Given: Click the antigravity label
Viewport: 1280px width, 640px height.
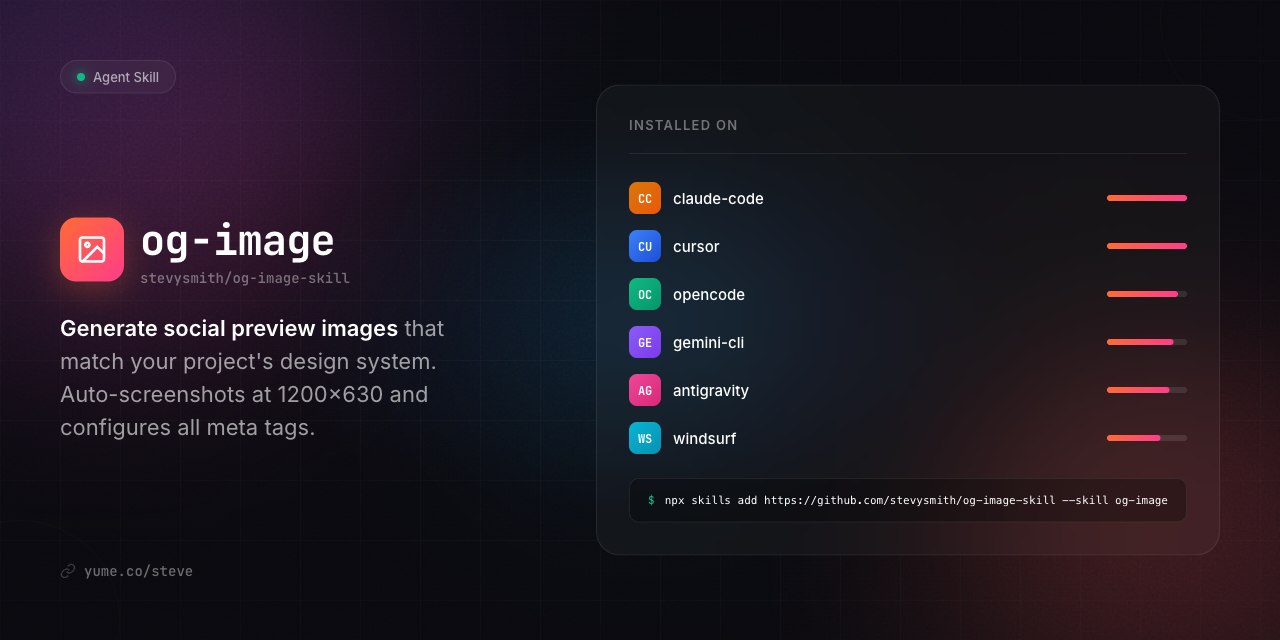Looking at the screenshot, I should tap(711, 391).
